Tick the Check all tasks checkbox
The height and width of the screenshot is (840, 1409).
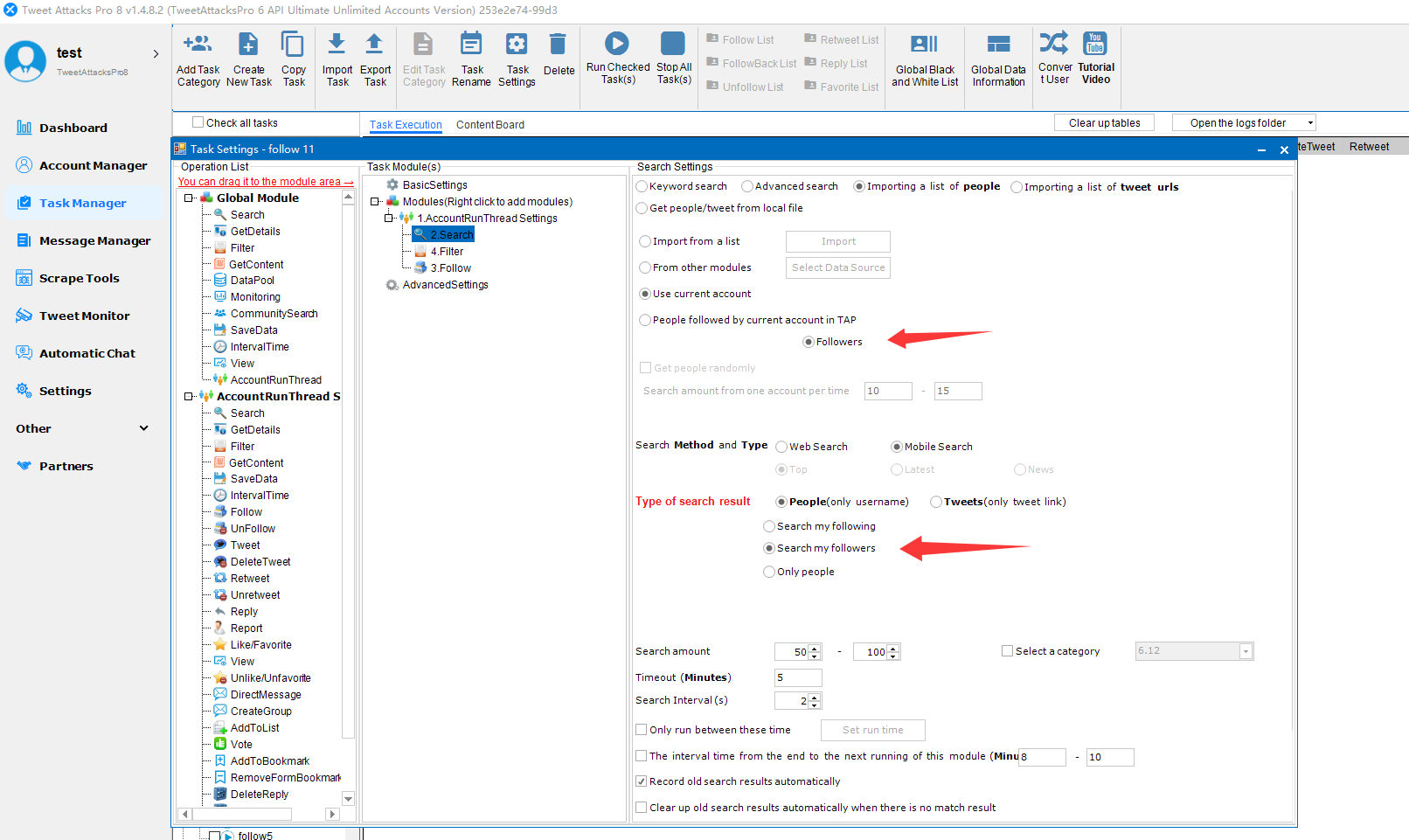click(198, 122)
